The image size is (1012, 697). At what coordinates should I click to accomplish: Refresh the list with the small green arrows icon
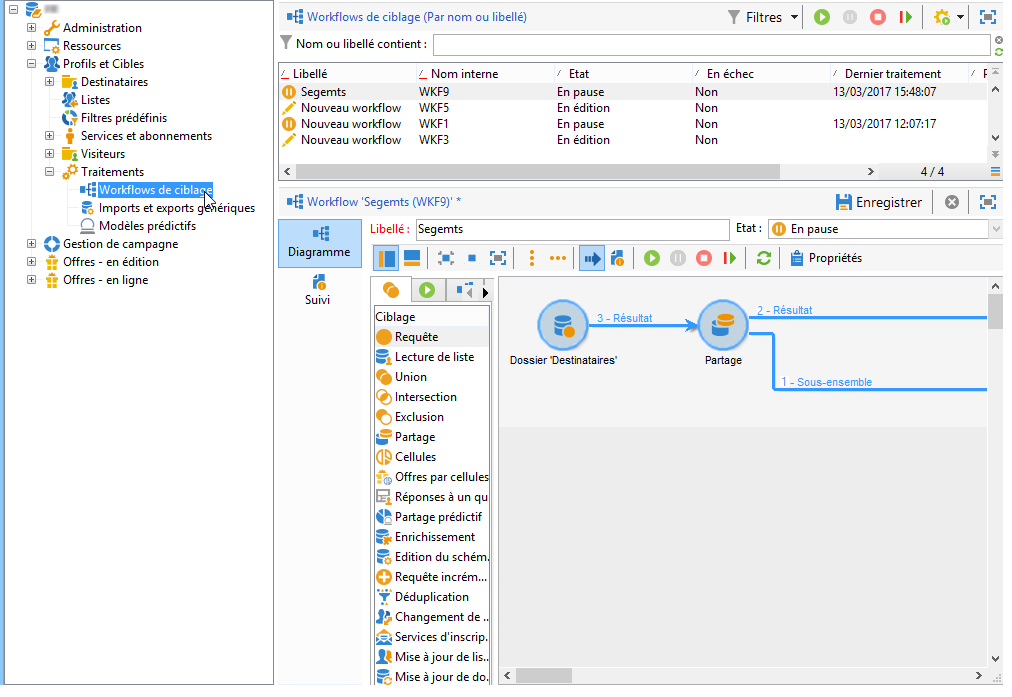click(x=998, y=52)
